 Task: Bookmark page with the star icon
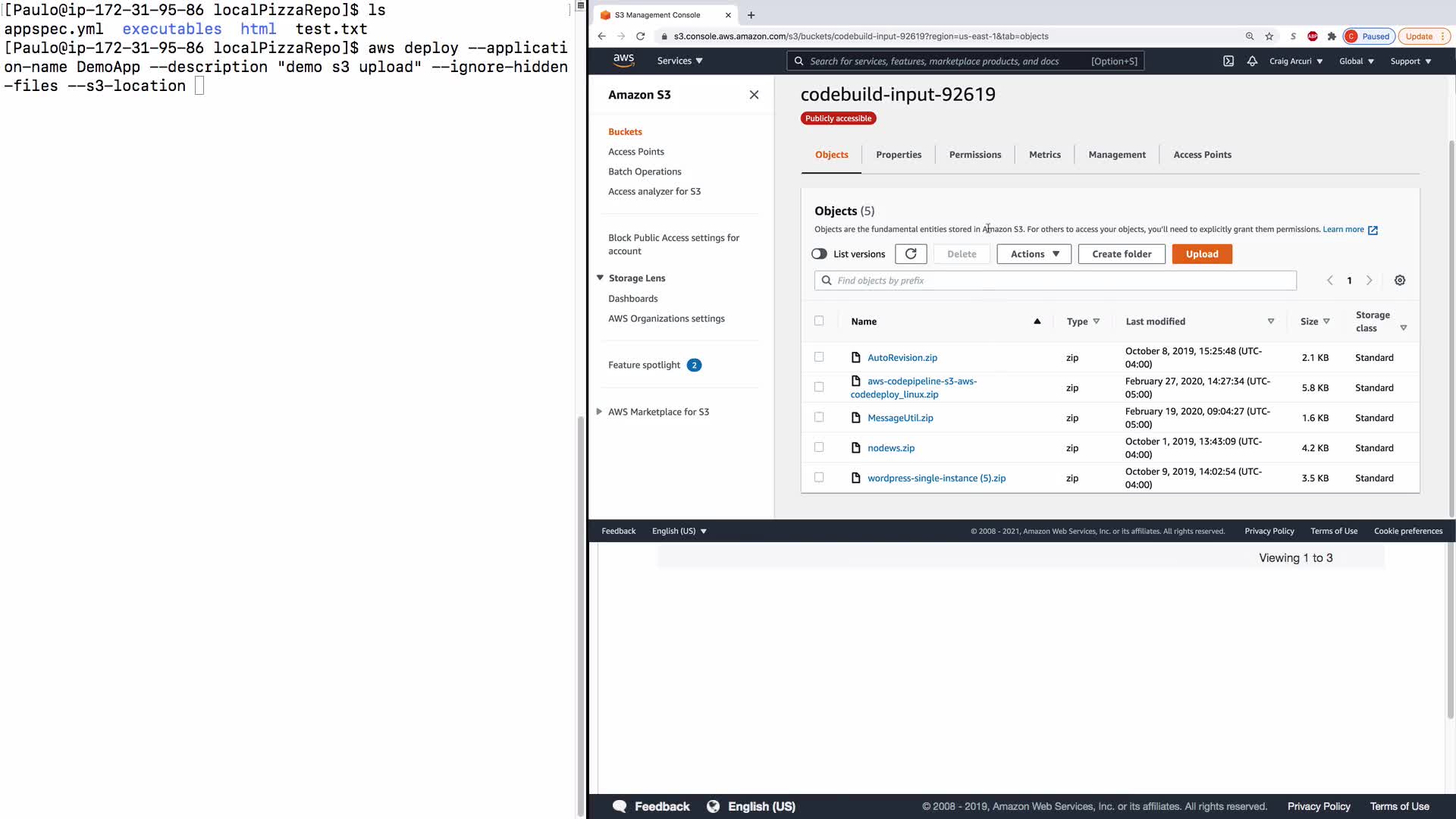(1269, 36)
